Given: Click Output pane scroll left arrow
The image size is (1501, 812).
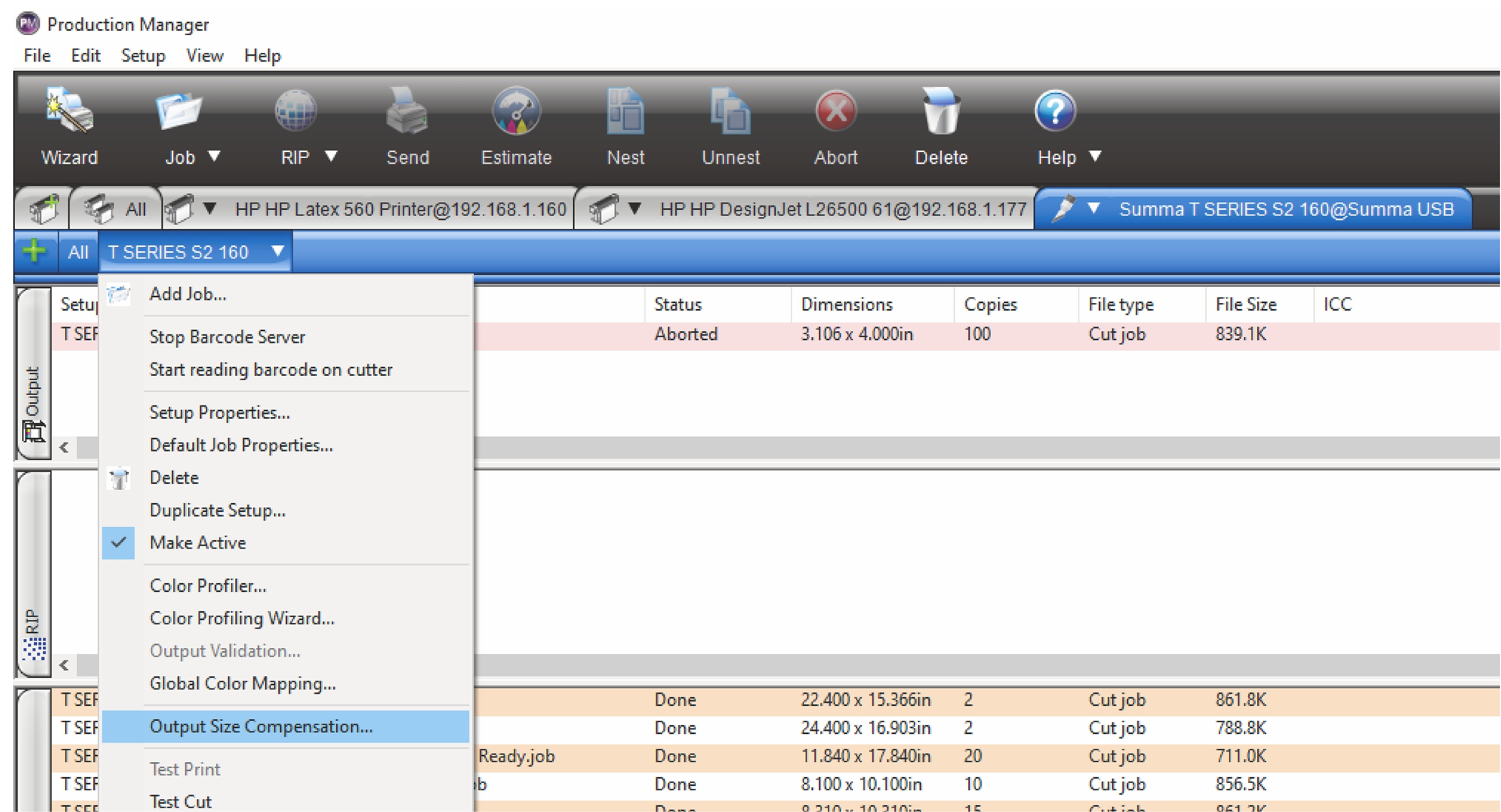Looking at the screenshot, I should [x=65, y=447].
